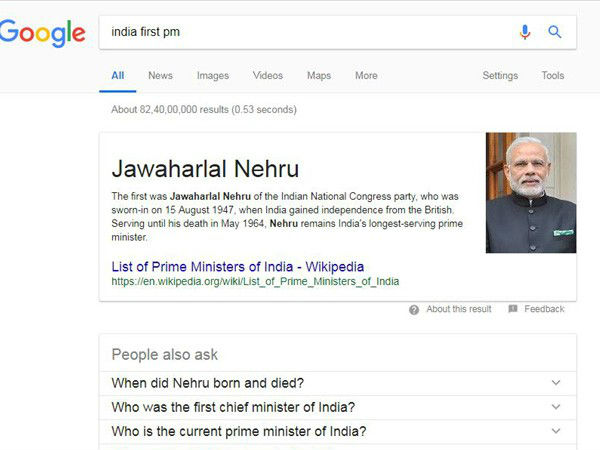Switch to the News tab

pyautogui.click(x=160, y=75)
